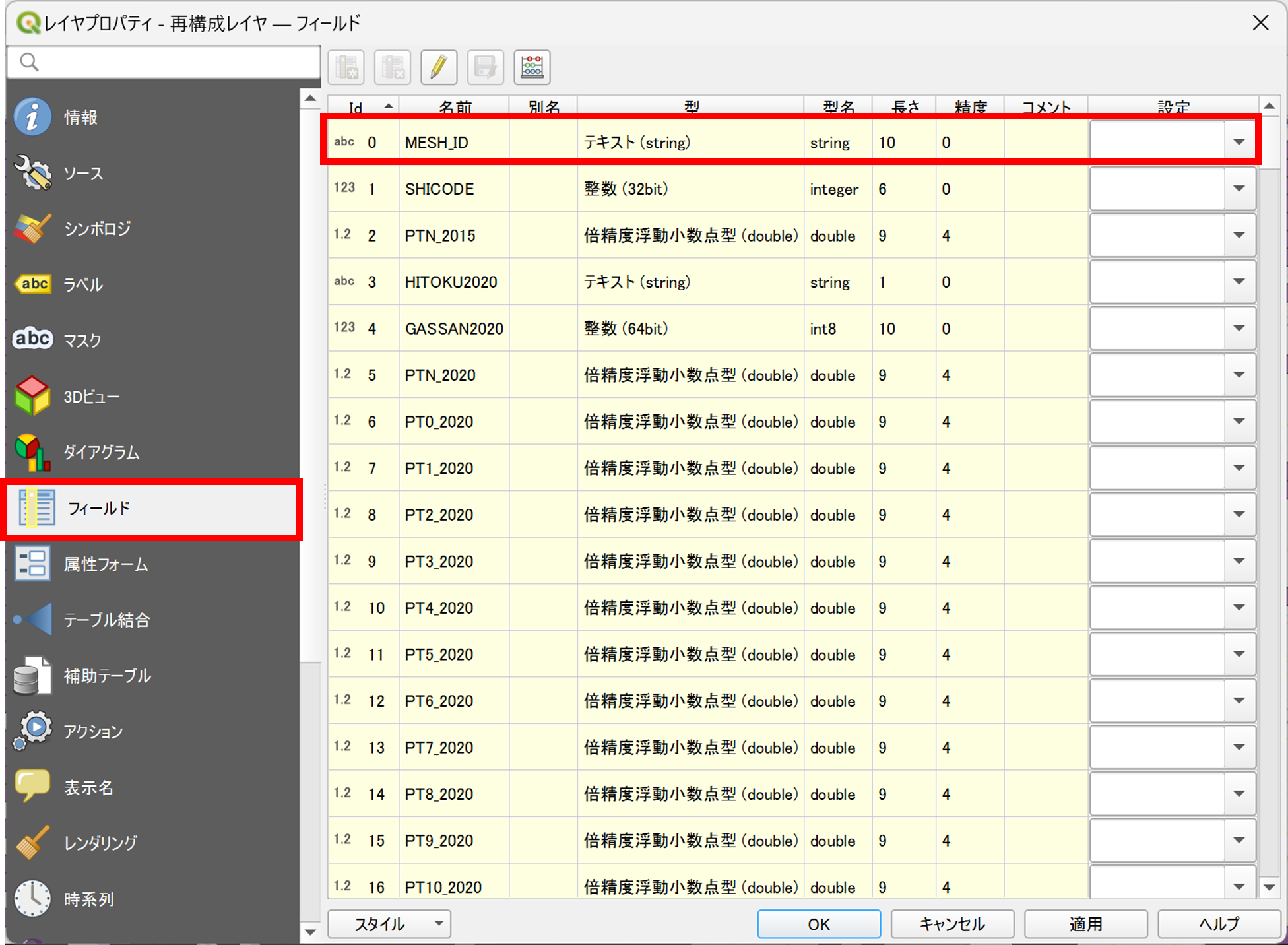This screenshot has width=1288, height=945.
Task: Switch to the 属性フォーム tab
Action: (x=106, y=564)
